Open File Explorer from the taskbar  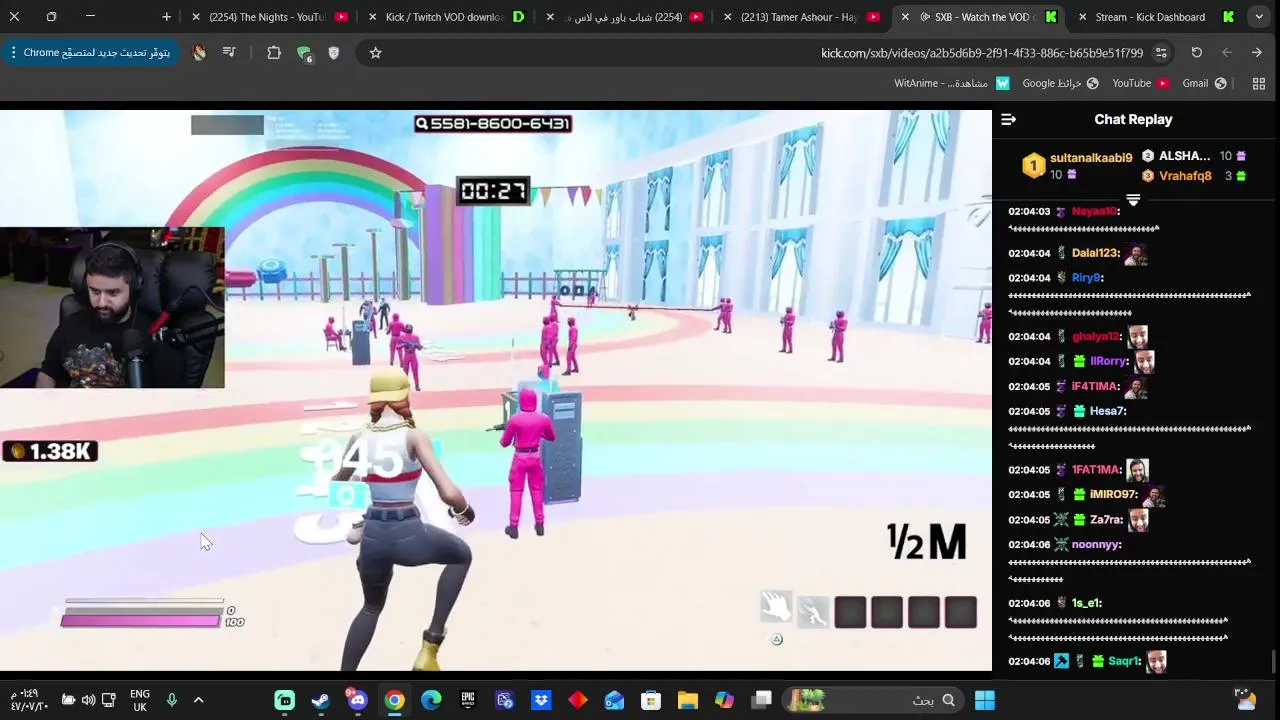click(688, 700)
